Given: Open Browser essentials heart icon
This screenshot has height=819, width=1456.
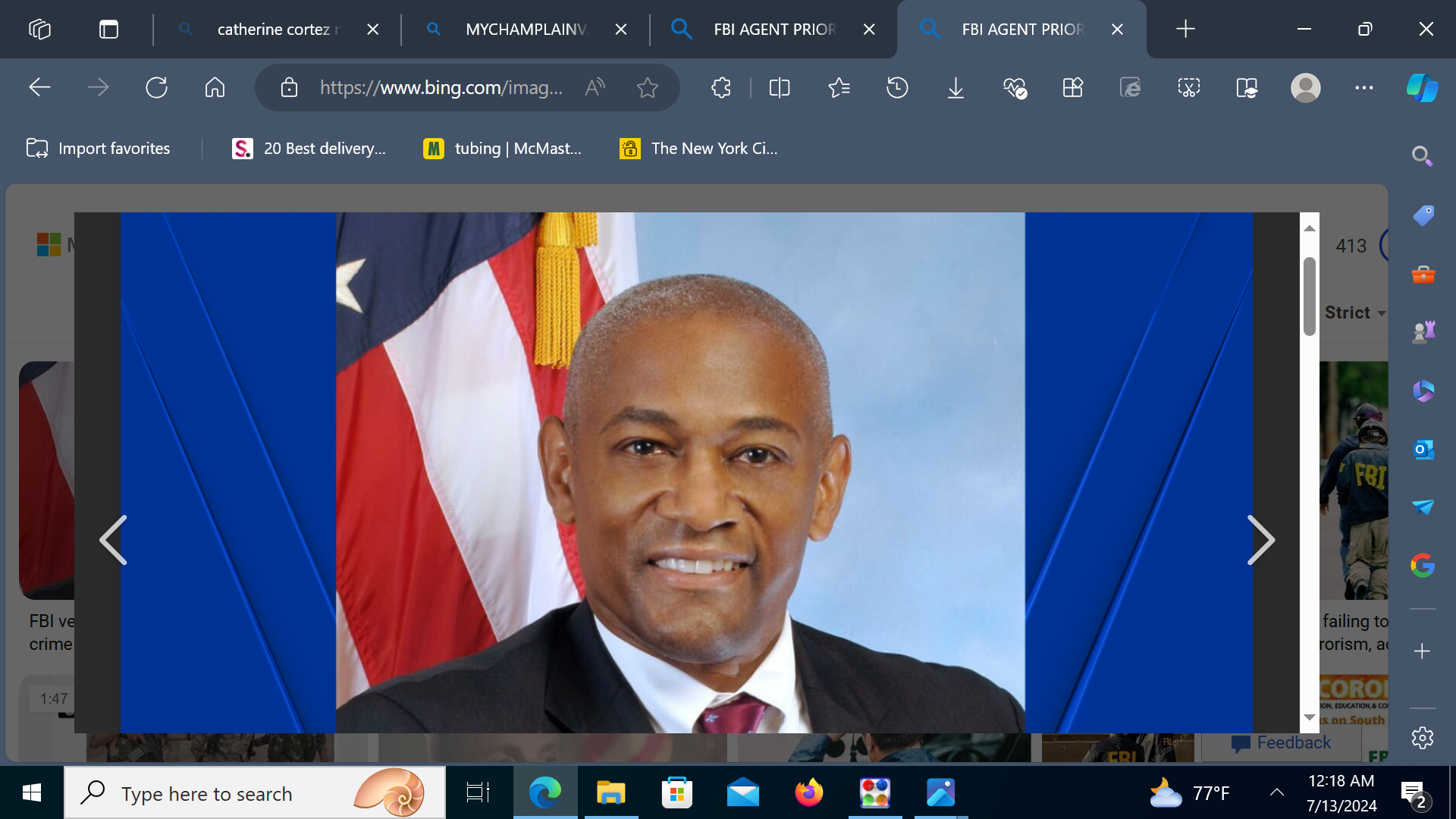Looking at the screenshot, I should click(x=1015, y=88).
